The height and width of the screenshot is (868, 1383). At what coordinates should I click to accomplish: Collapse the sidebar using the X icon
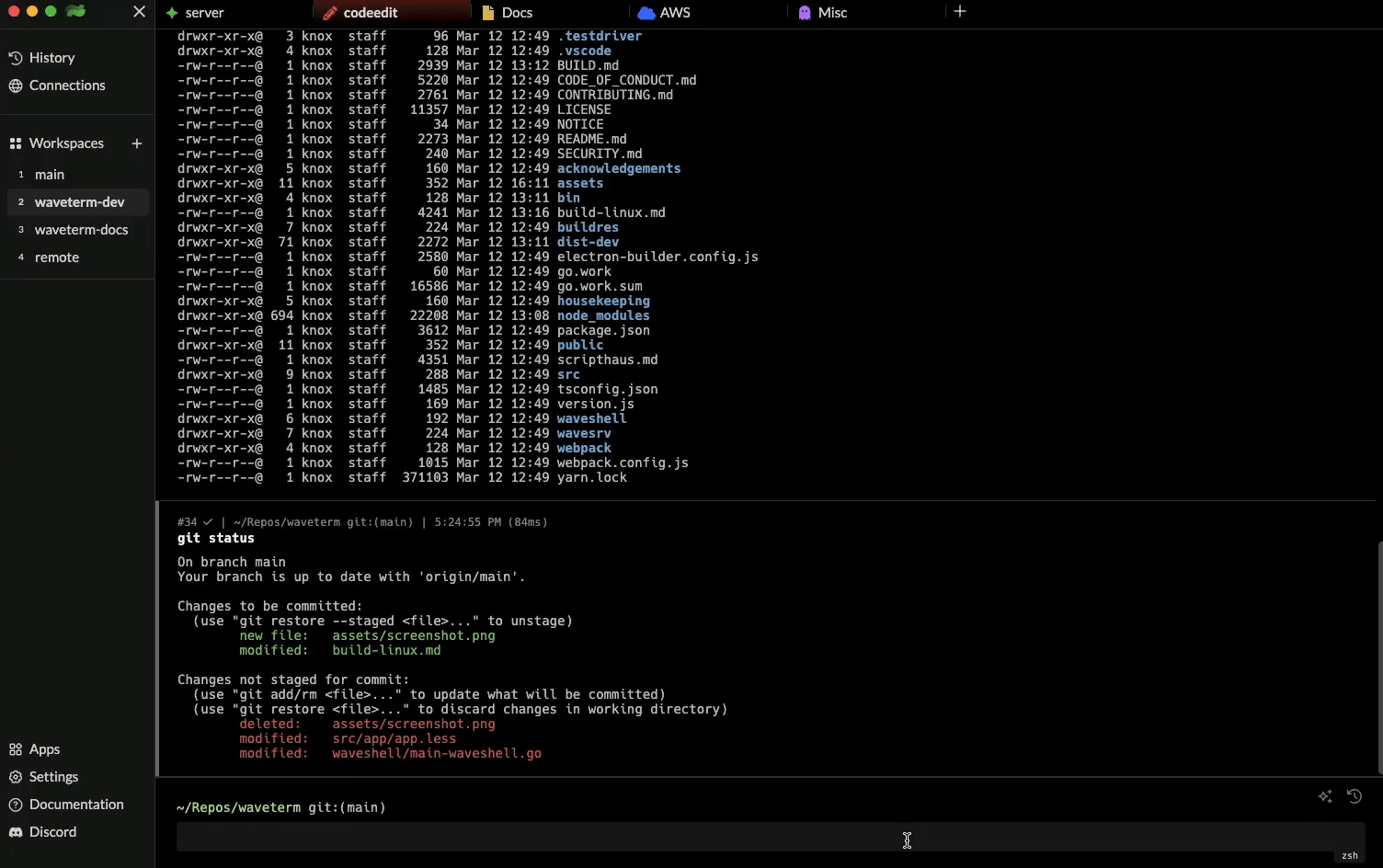tap(139, 12)
